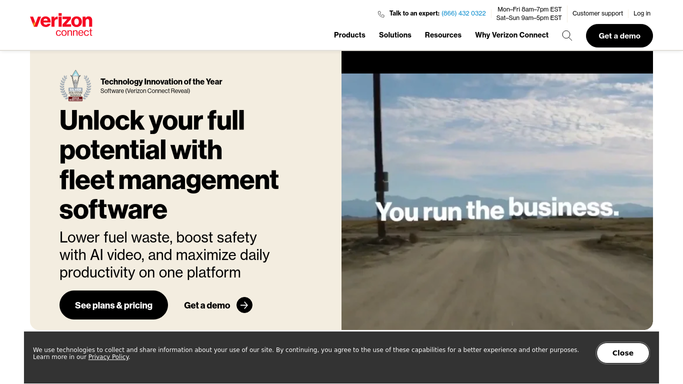Click the Lower fuel waste description paragraph

click(x=164, y=255)
